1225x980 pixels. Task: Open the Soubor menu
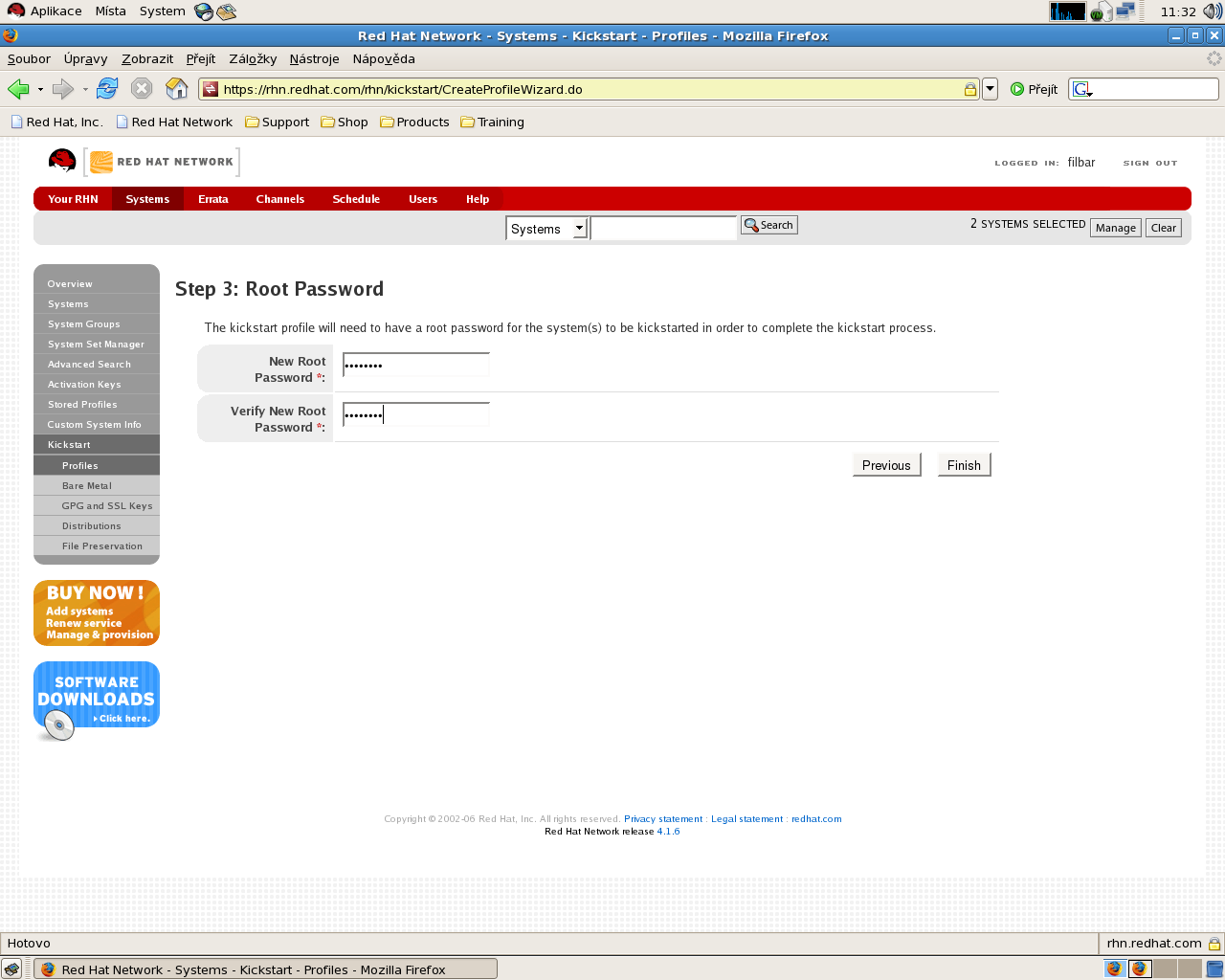(29, 58)
